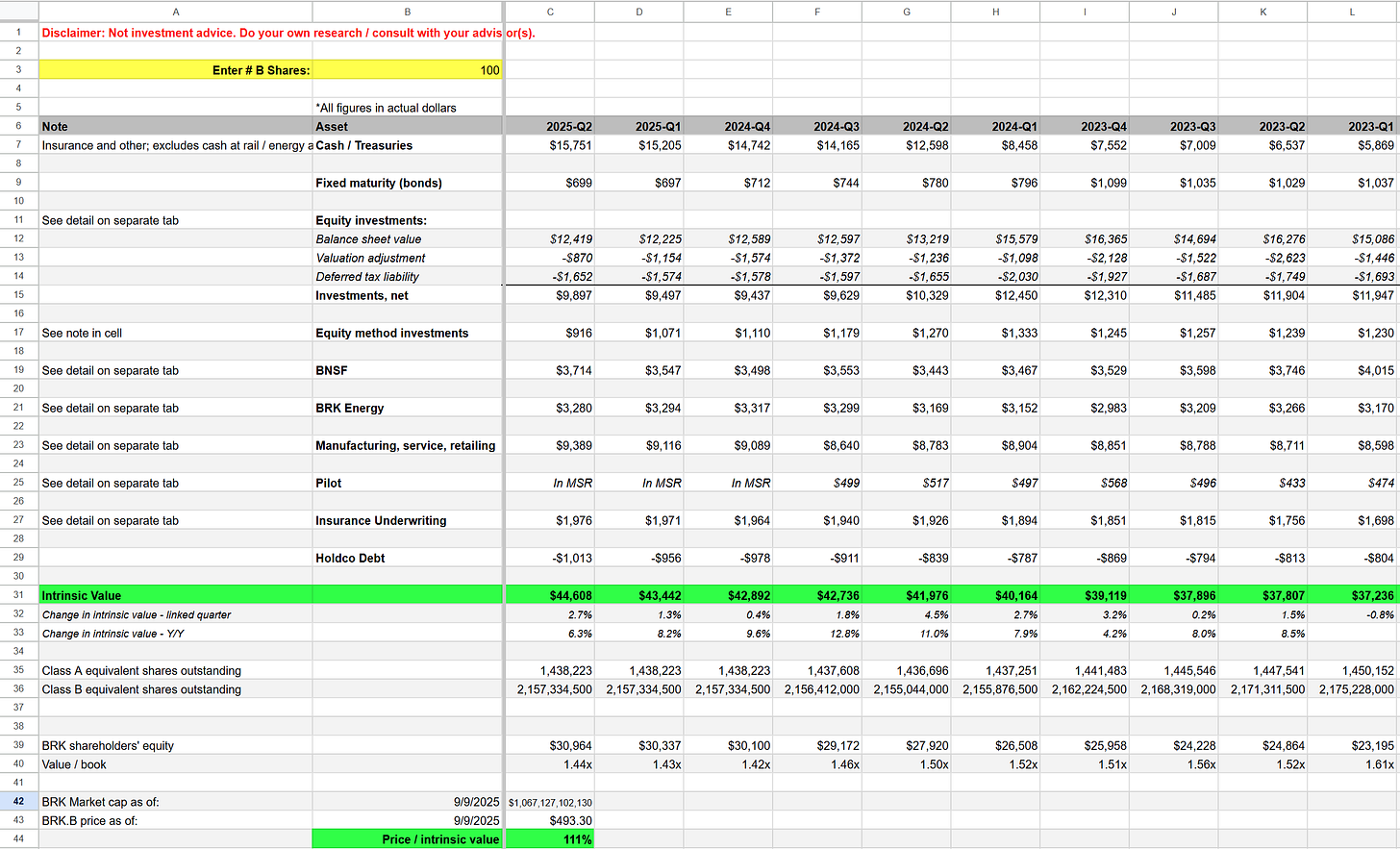This screenshot has height=849, width=1400.
Task: Click shareholders' equity value $30,964
Action: click(x=570, y=745)
